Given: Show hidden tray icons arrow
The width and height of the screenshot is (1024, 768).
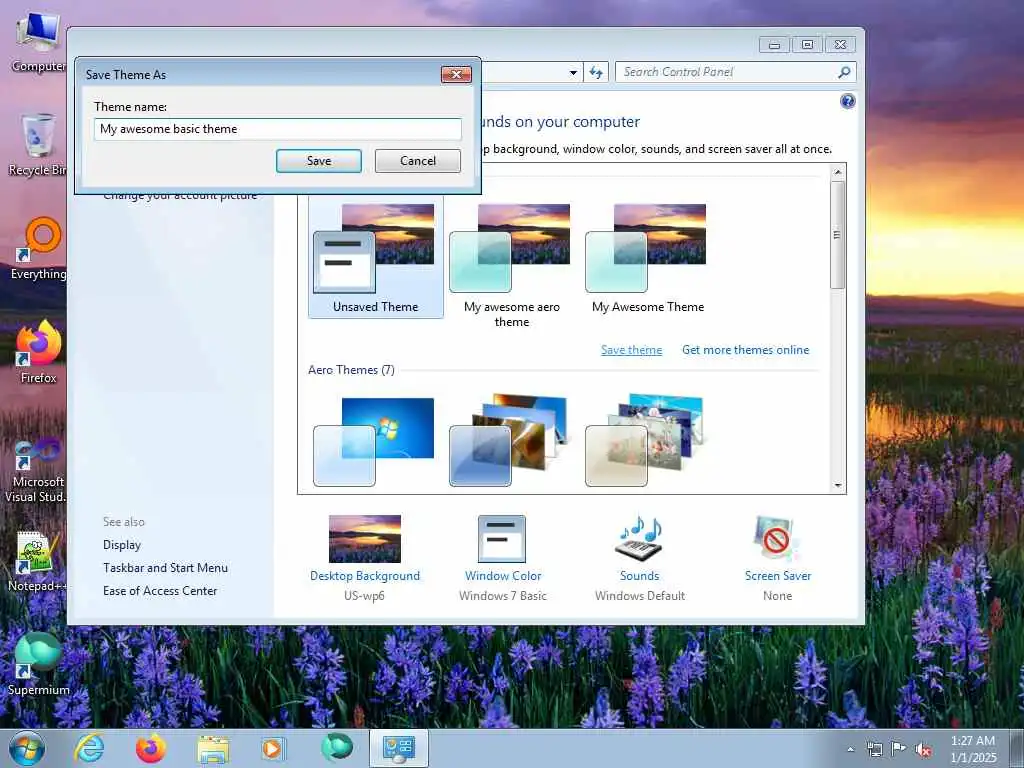Looking at the screenshot, I should [850, 750].
